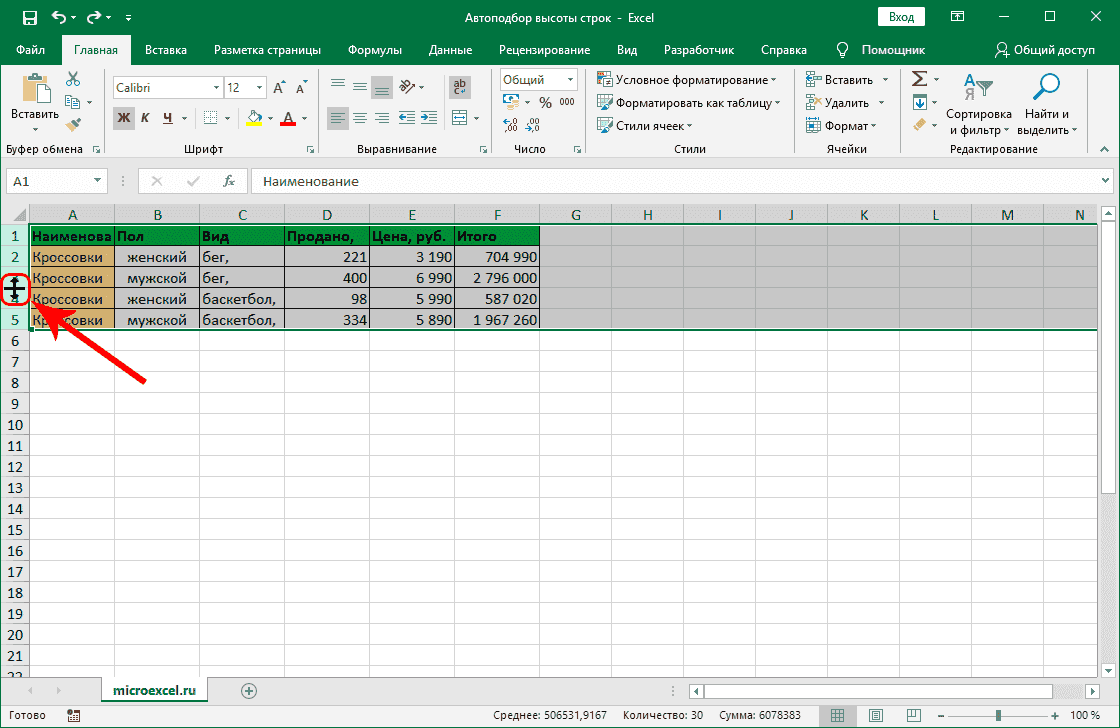Toggle Italic formatting (К)
The width and height of the screenshot is (1120, 728).
point(146,118)
